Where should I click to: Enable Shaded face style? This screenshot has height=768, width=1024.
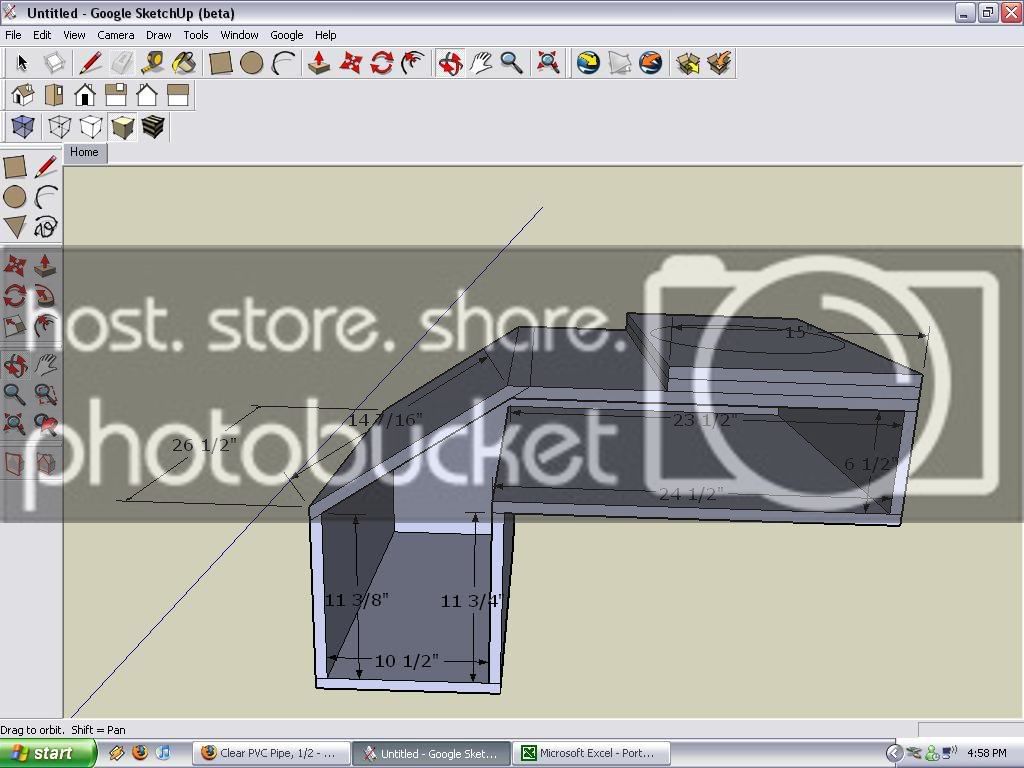click(x=122, y=126)
